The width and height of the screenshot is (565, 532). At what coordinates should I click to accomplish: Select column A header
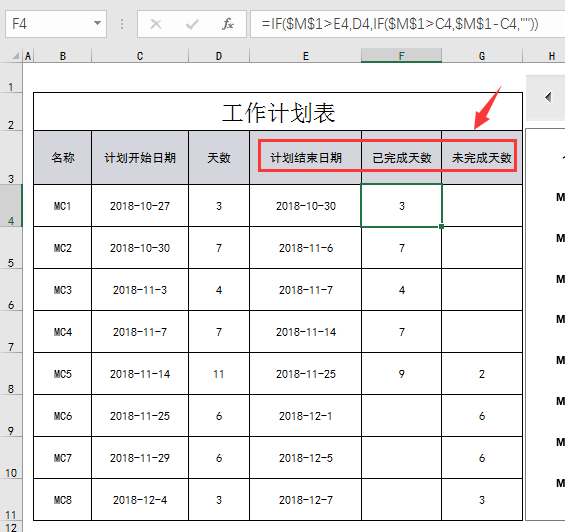tap(28, 56)
